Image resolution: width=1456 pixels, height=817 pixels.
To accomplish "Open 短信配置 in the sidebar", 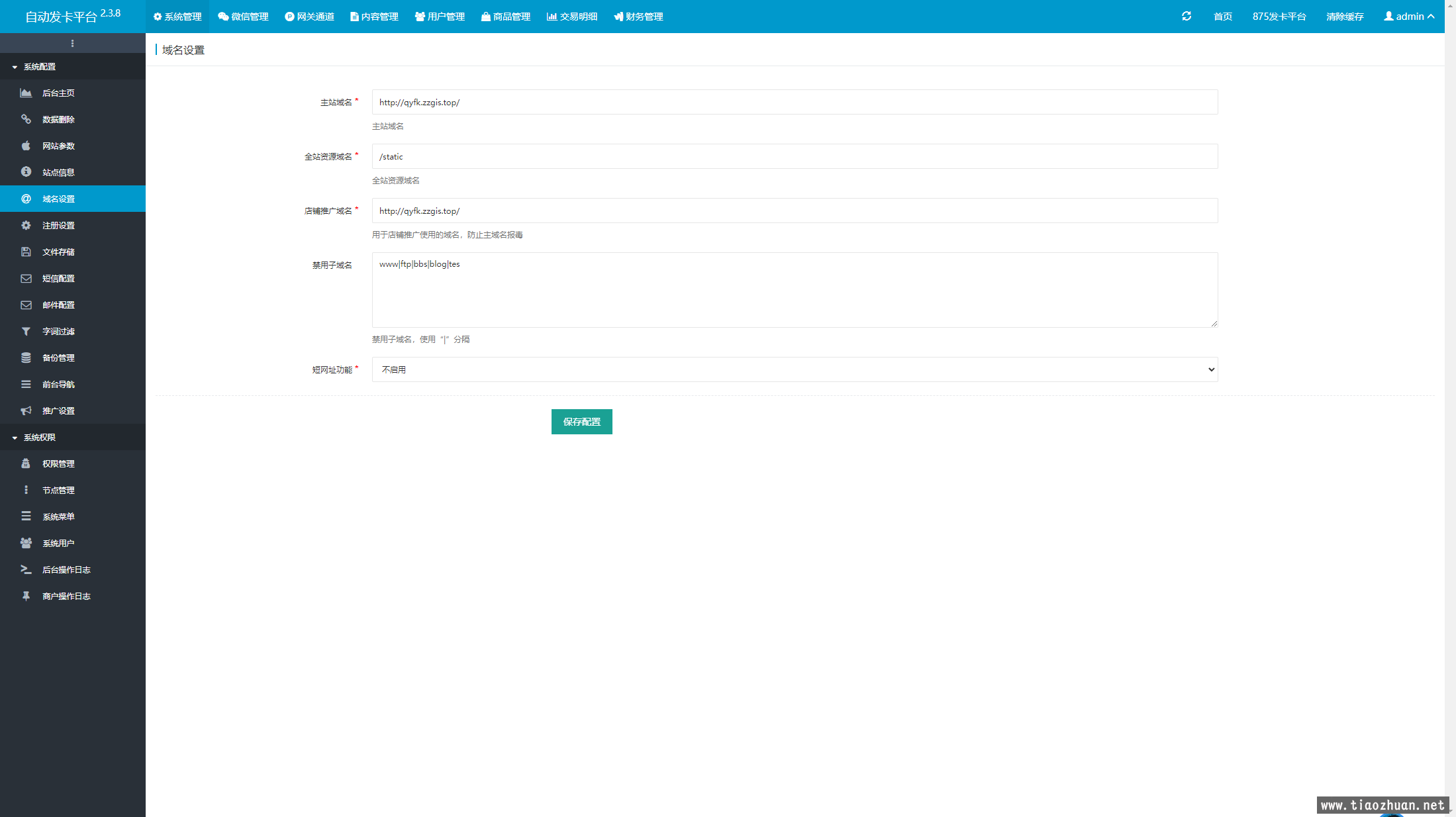I will click(x=73, y=278).
